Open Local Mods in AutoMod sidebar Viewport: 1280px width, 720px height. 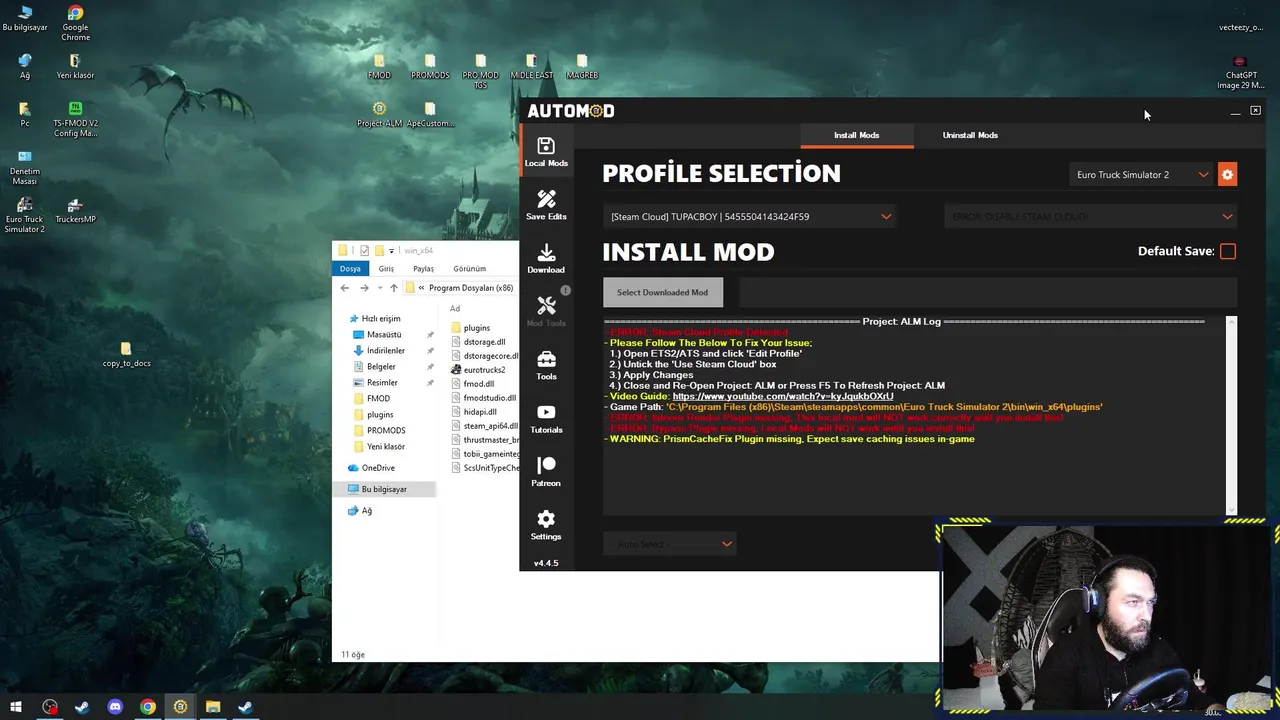point(546,152)
